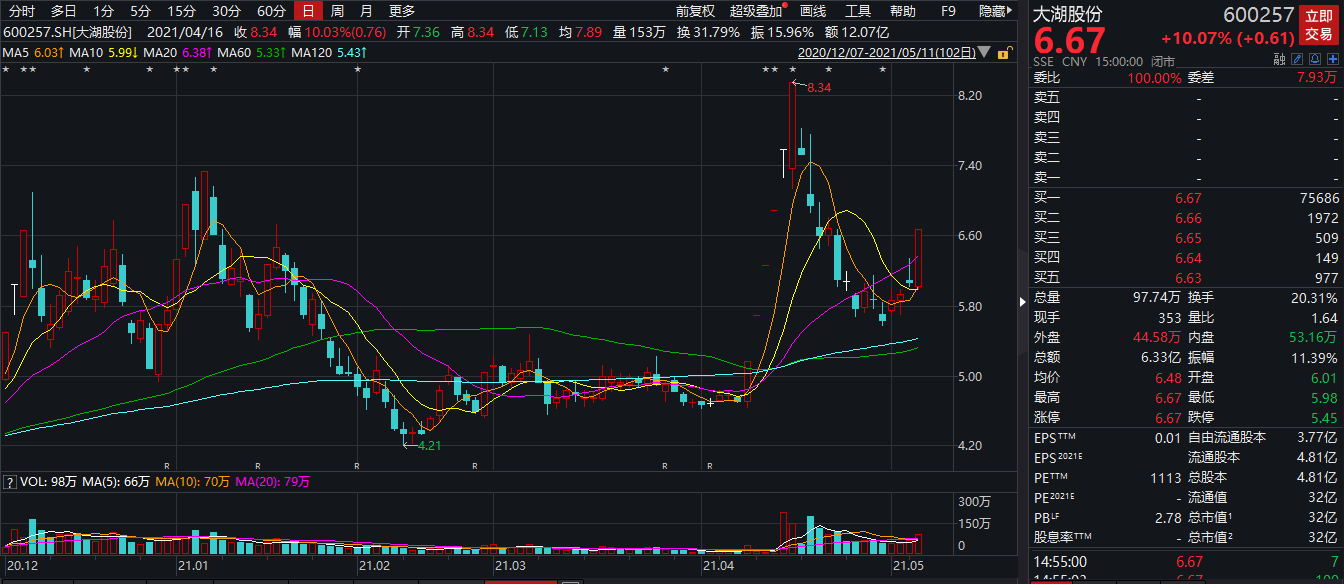Select the 60分 minute interval
Viewport: 1344px width, 584px height.
(x=271, y=11)
